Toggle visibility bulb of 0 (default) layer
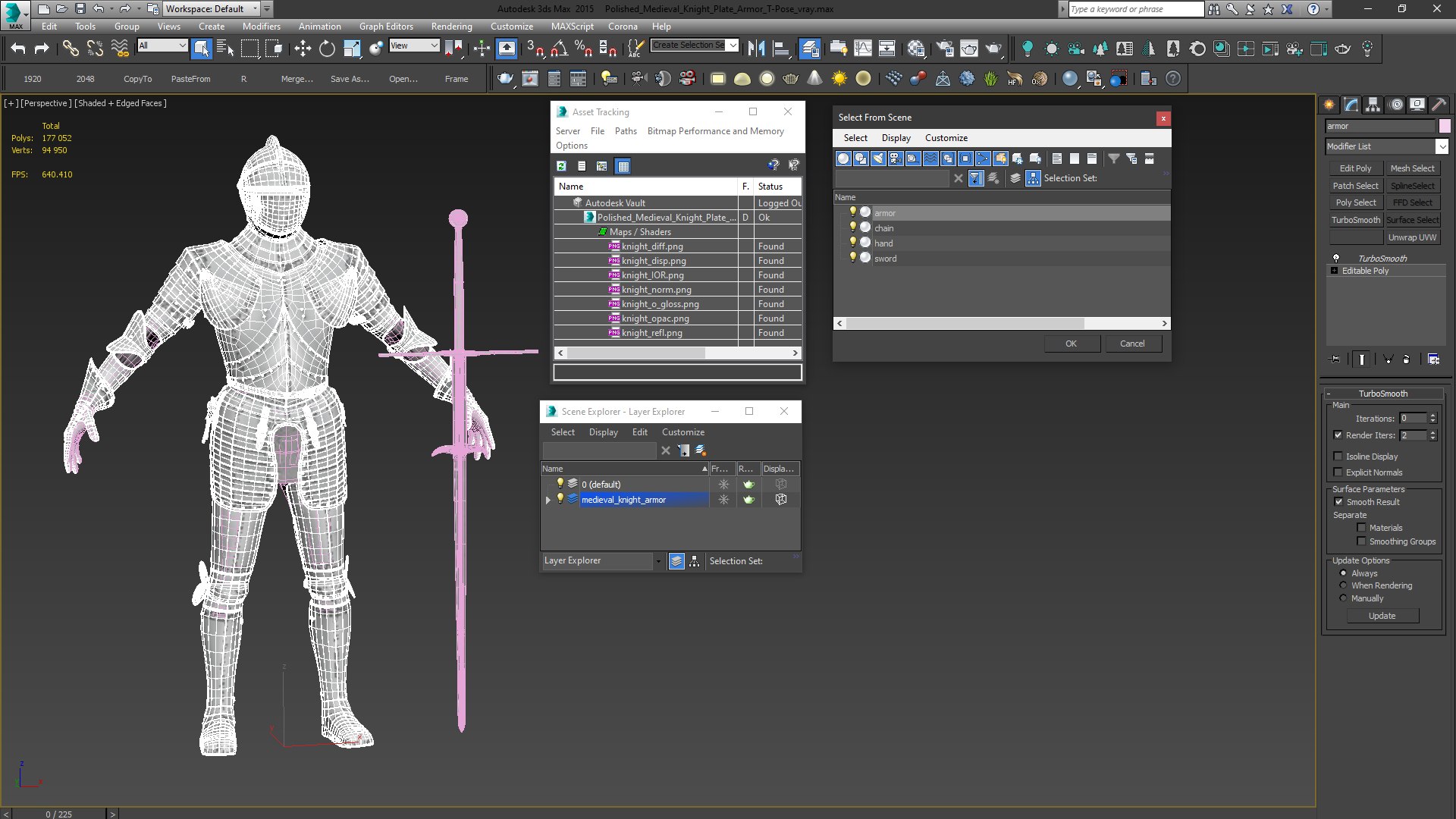 click(x=560, y=484)
